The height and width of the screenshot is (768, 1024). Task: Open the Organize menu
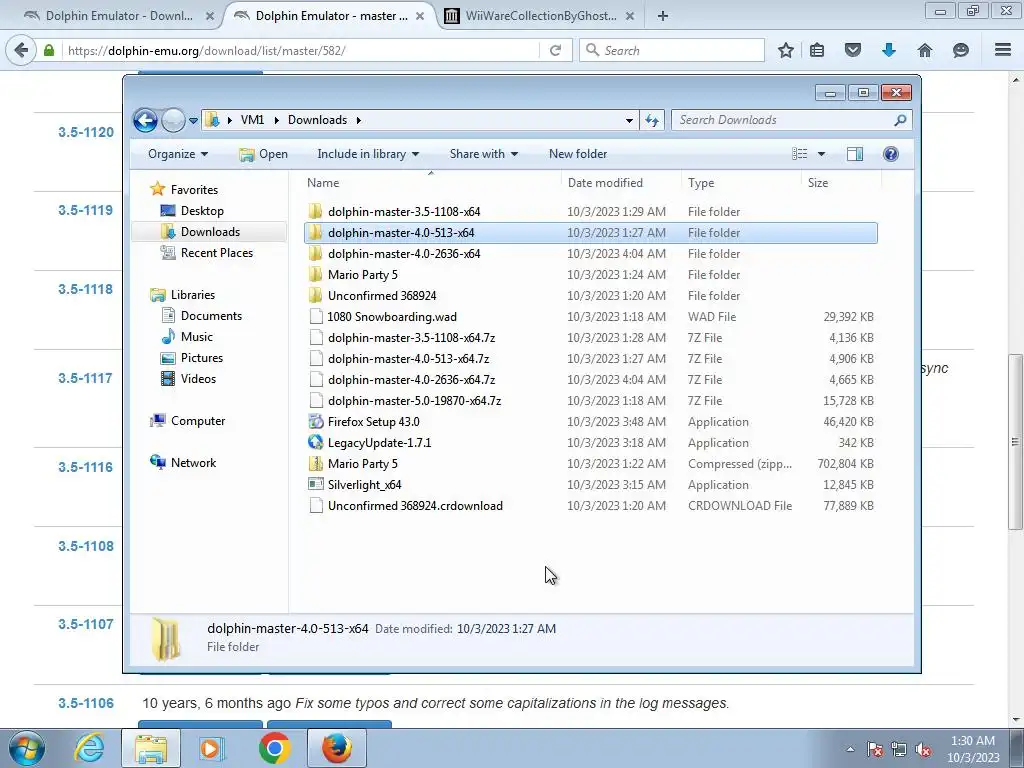(x=178, y=154)
